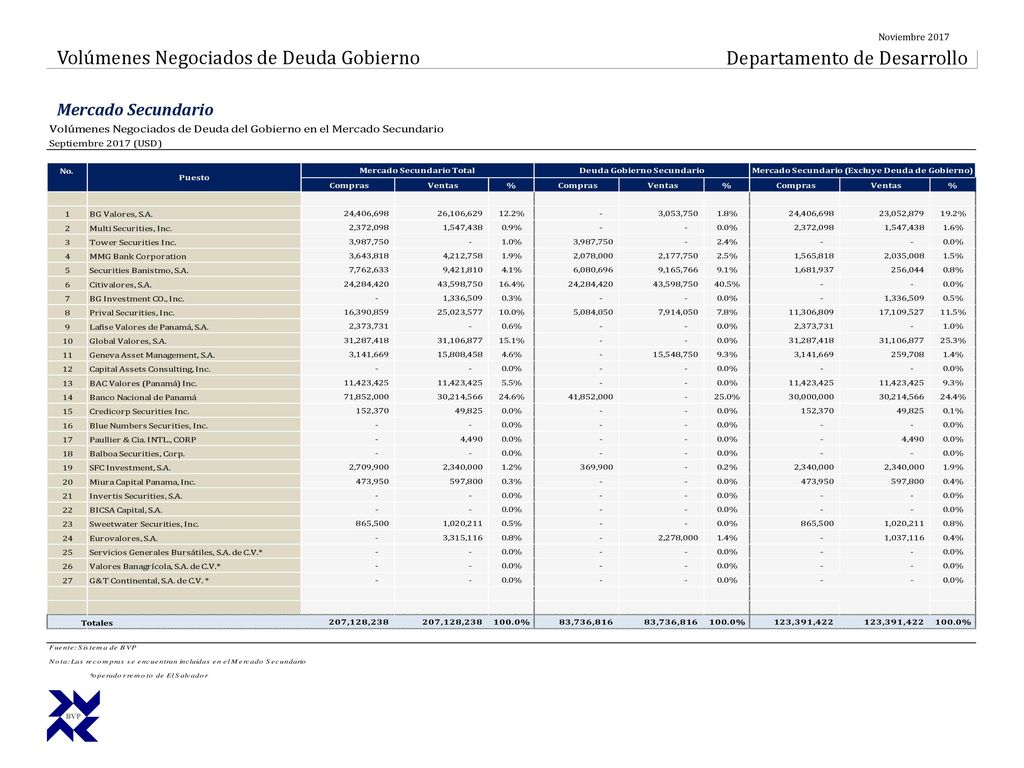Screen dimensions: 1024x768
Task: Select 'BG Investment CO., Inc.' row name
Action: coord(136,299)
